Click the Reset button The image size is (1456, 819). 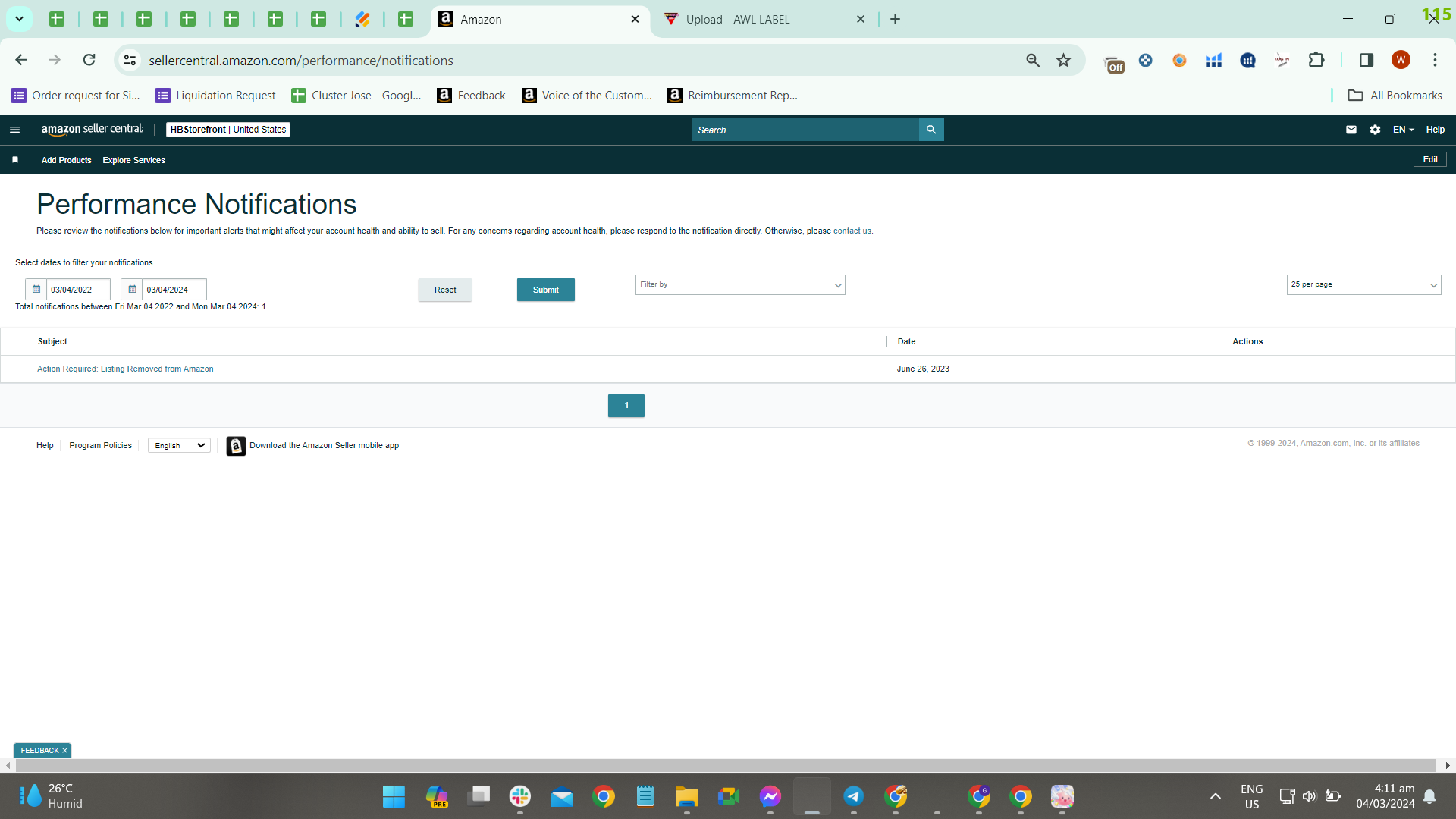pyautogui.click(x=445, y=290)
